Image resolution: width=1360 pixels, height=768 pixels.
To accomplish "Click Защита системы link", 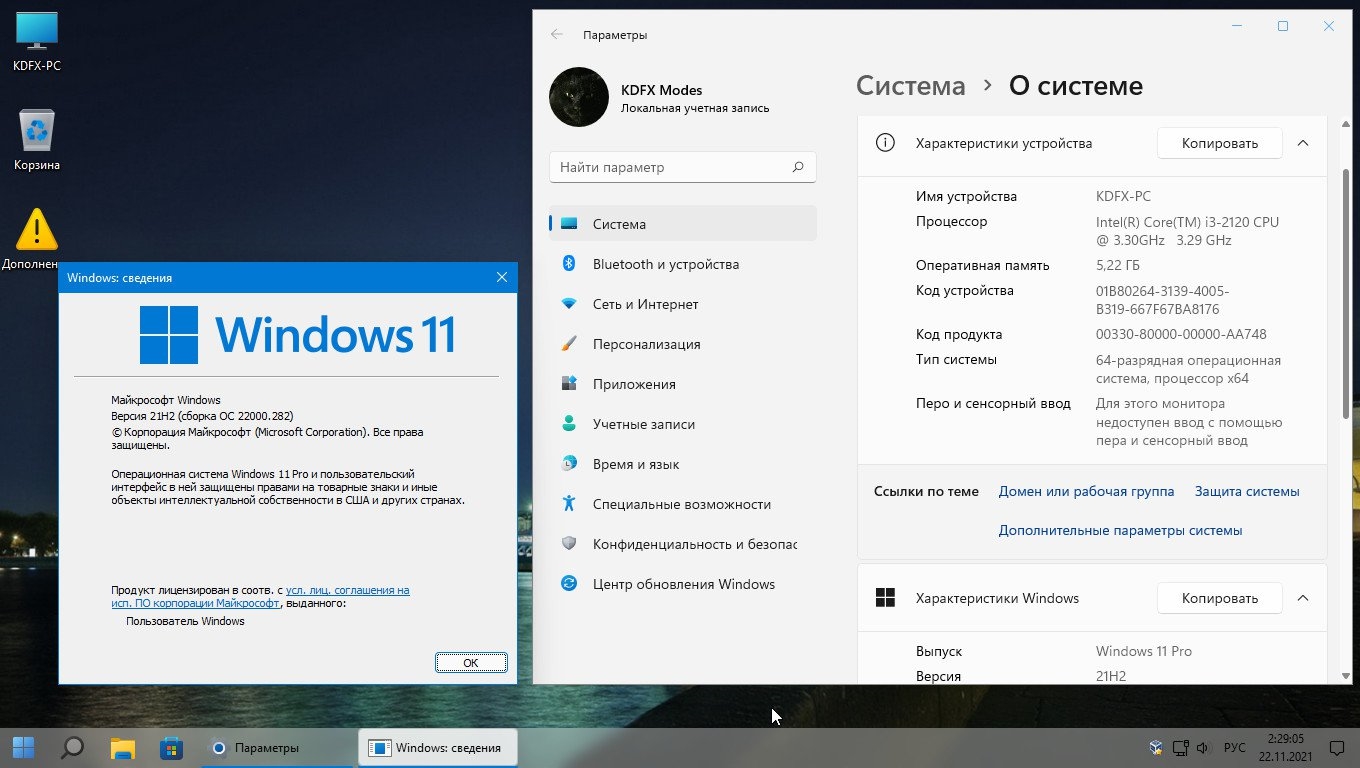I will click(x=1246, y=491).
